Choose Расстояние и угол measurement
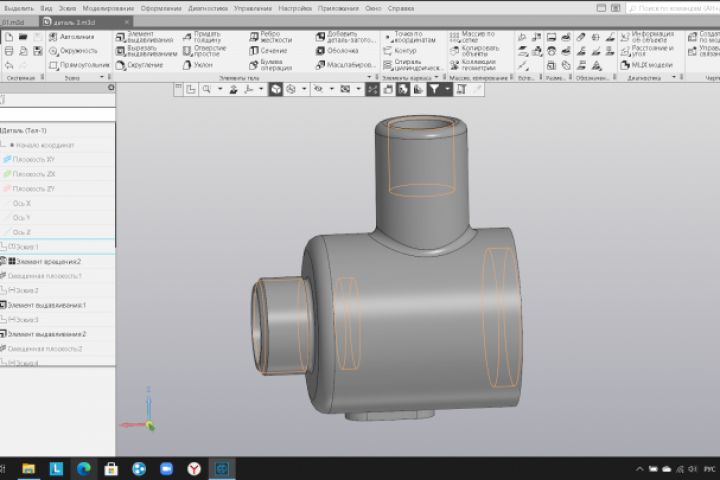Viewport: 720px width, 480px height. click(647, 51)
